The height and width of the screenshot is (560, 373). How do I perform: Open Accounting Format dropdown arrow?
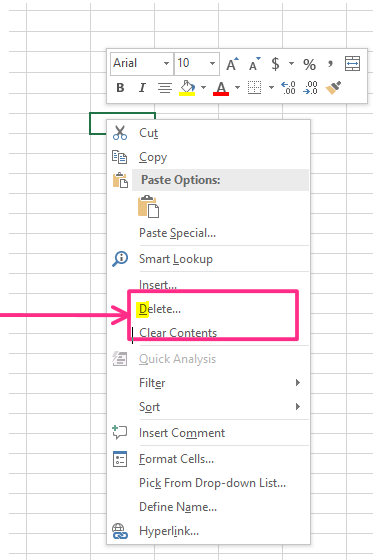click(x=292, y=64)
